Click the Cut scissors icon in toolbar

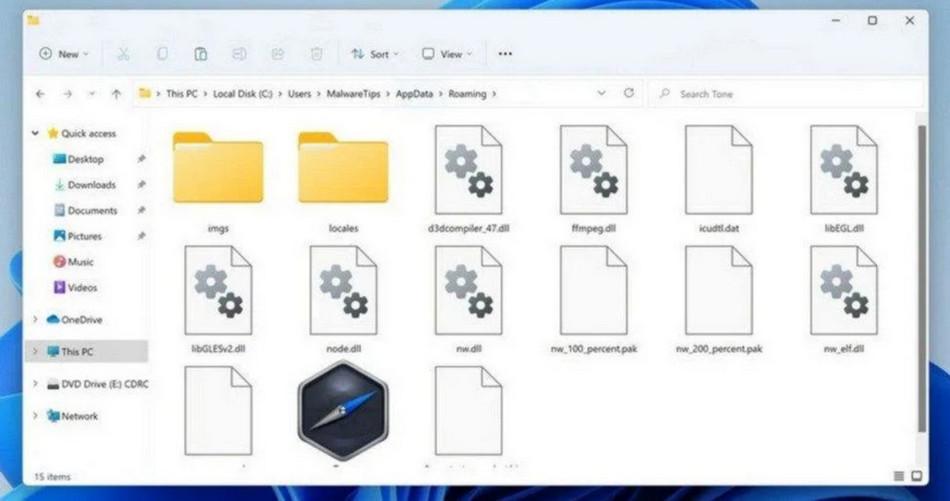(x=123, y=54)
